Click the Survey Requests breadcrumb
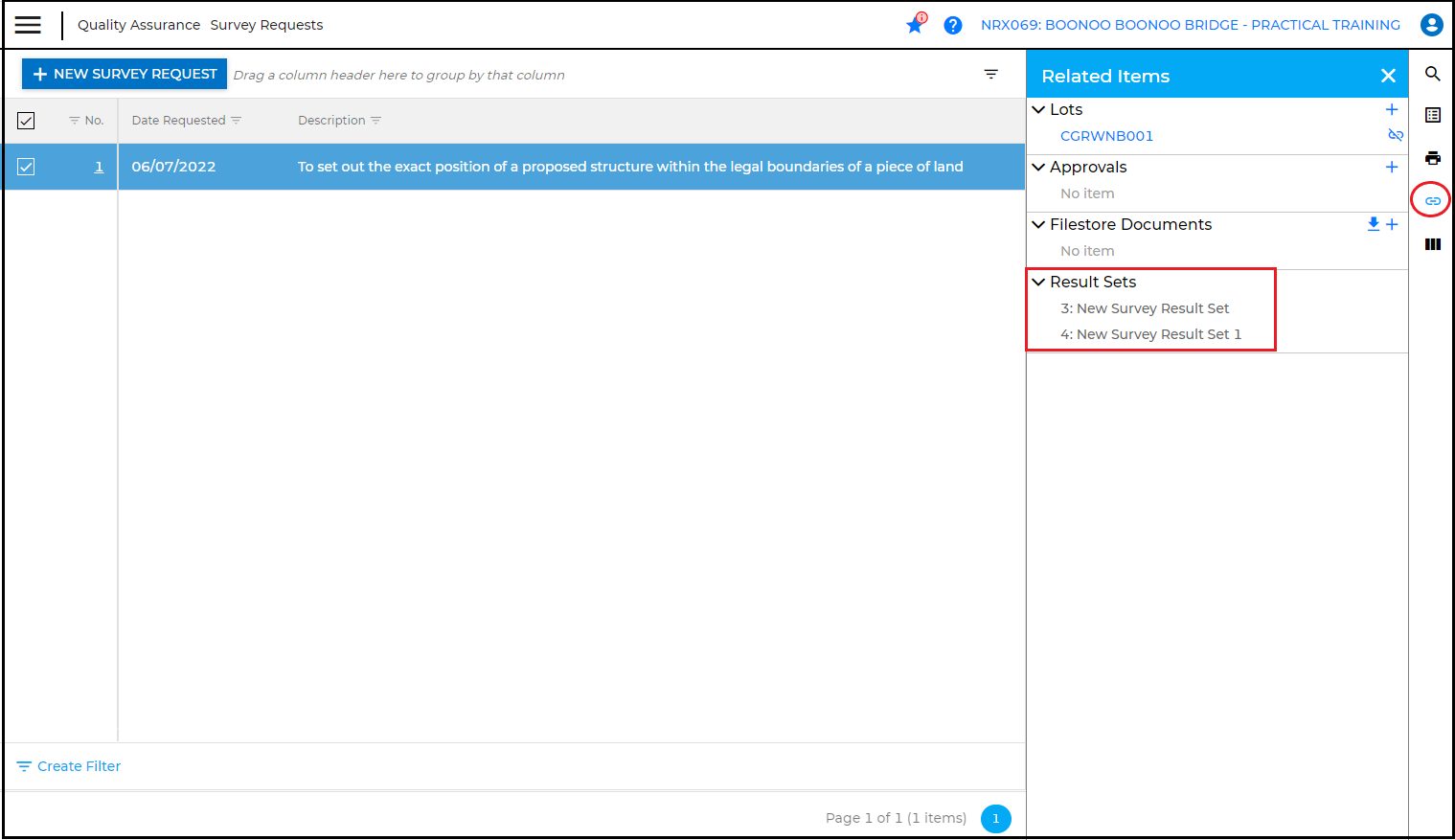The width and height of the screenshot is (1455, 840). 266,25
